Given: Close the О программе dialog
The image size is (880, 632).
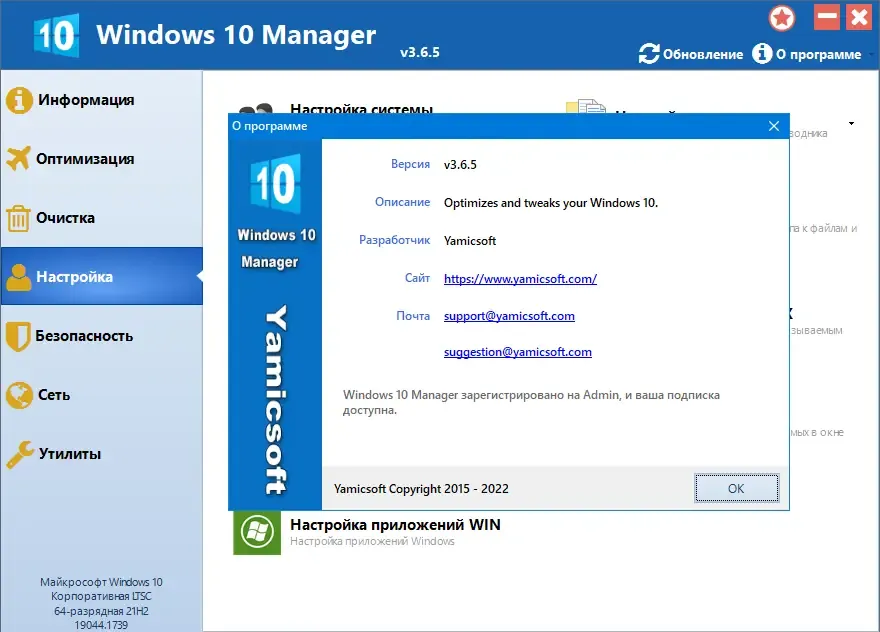Looking at the screenshot, I should click(x=774, y=126).
